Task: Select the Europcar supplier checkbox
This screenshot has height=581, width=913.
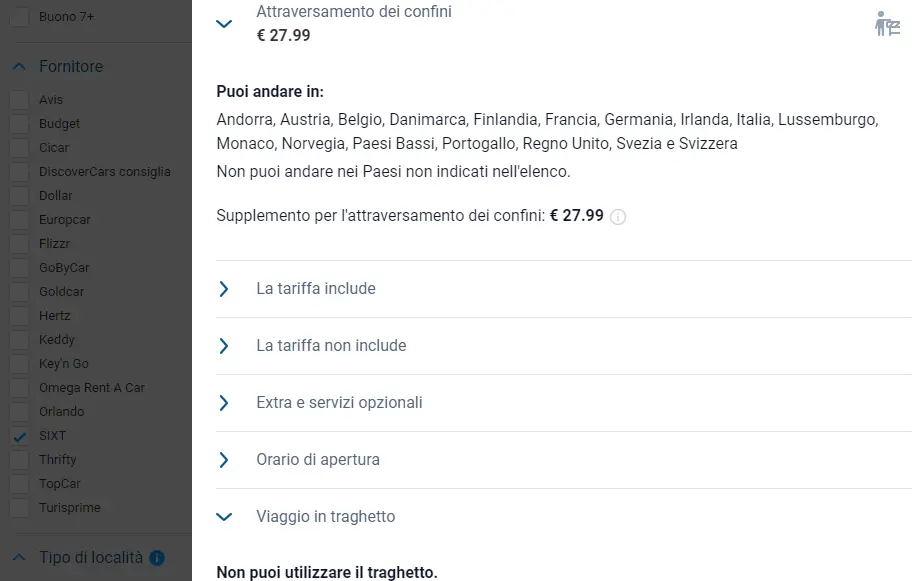Action: click(x=19, y=220)
